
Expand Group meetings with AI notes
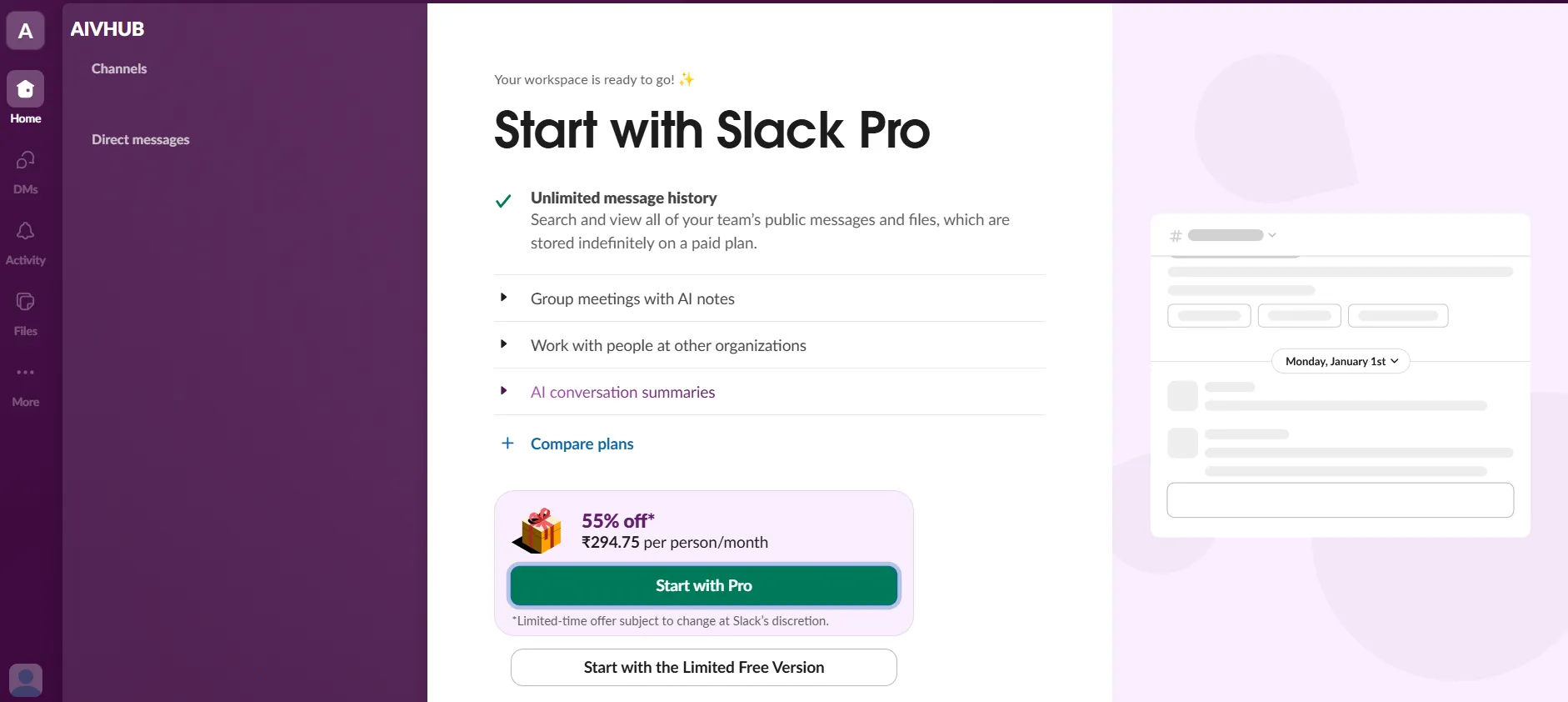coord(503,298)
